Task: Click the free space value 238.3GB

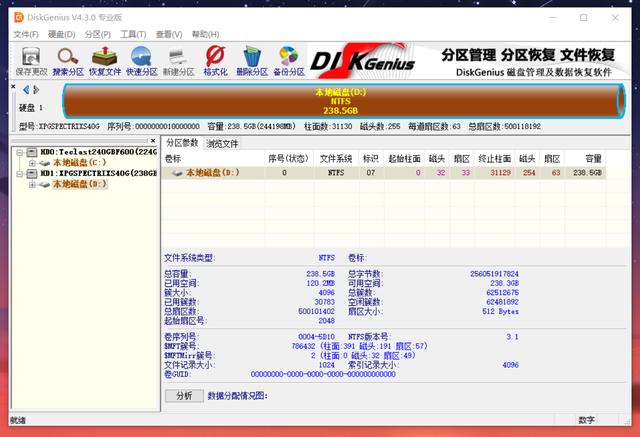Action: [x=504, y=283]
